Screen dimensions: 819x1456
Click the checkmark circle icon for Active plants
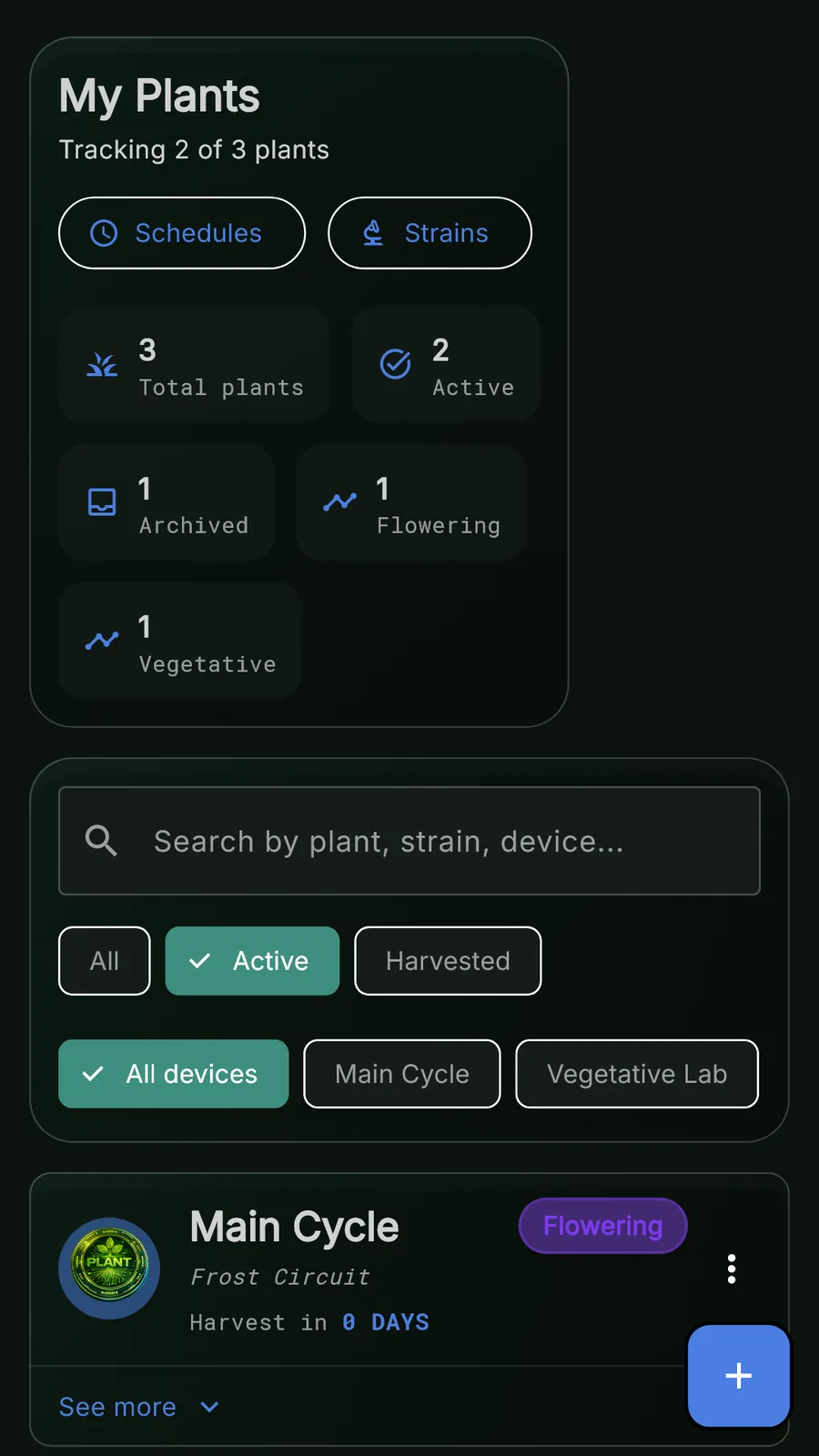394,364
